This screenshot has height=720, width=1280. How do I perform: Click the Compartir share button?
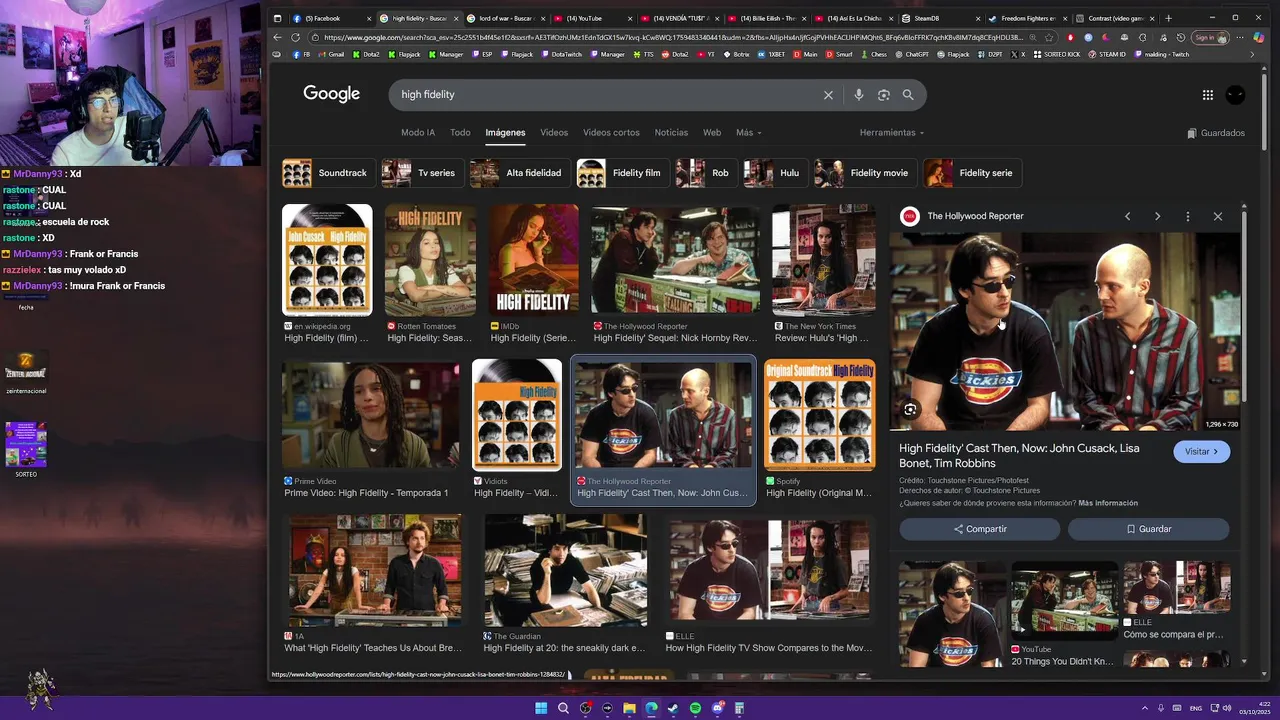pyautogui.click(x=980, y=529)
